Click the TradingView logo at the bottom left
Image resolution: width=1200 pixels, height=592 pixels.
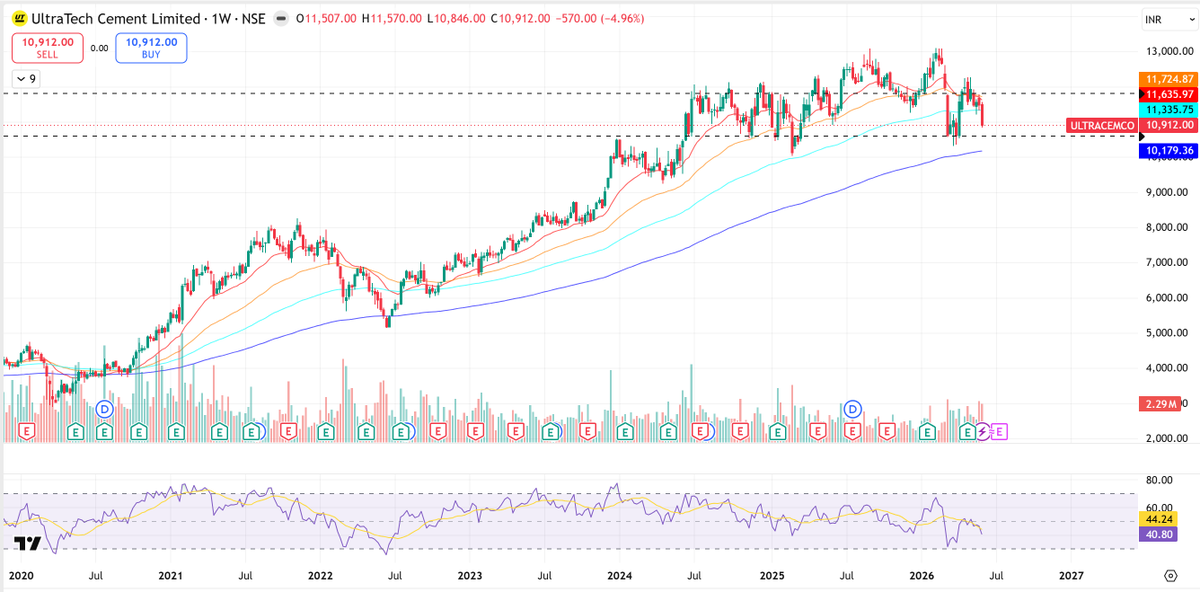28,544
